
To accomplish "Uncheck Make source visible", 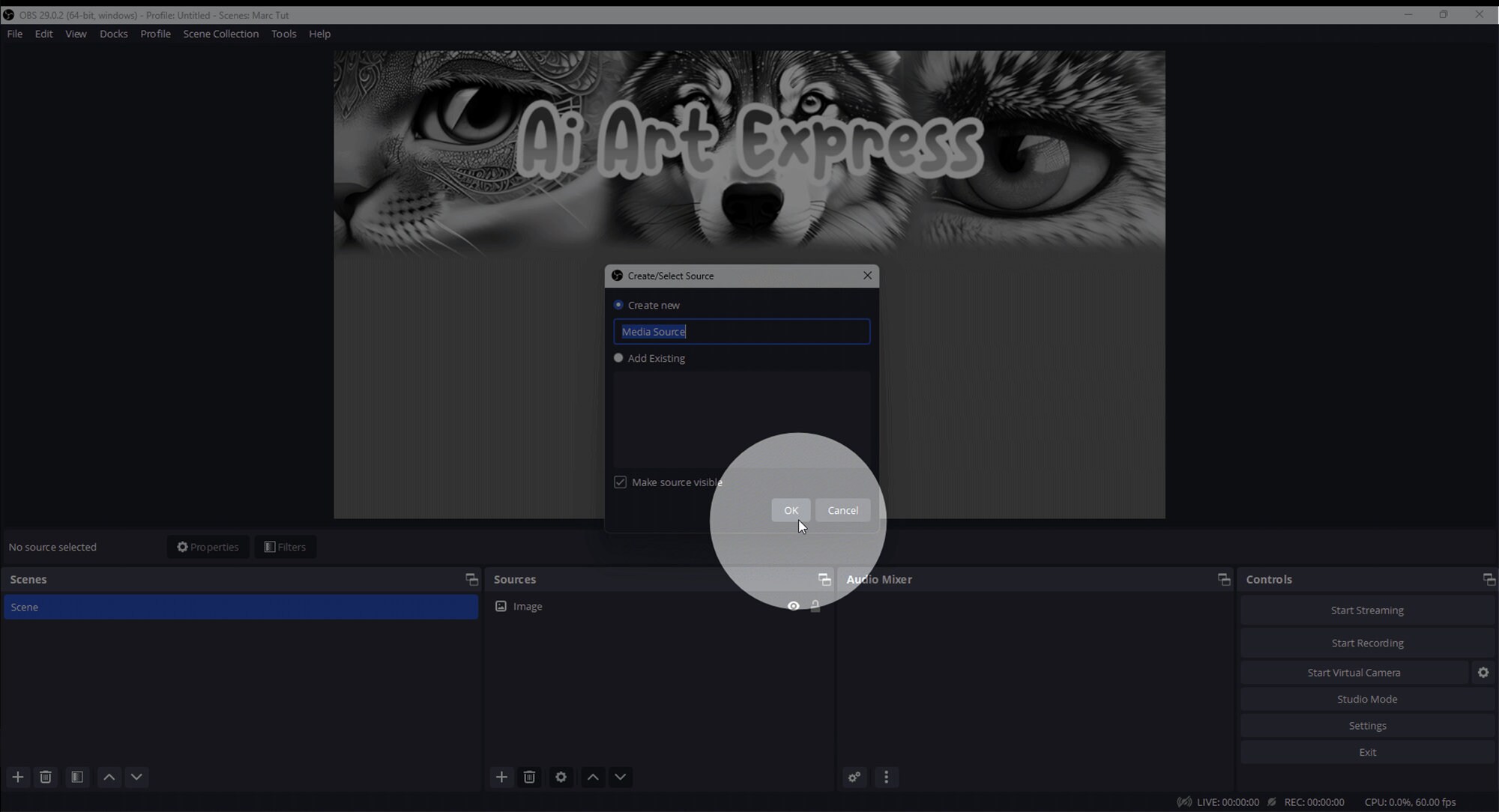I will click(x=620, y=482).
